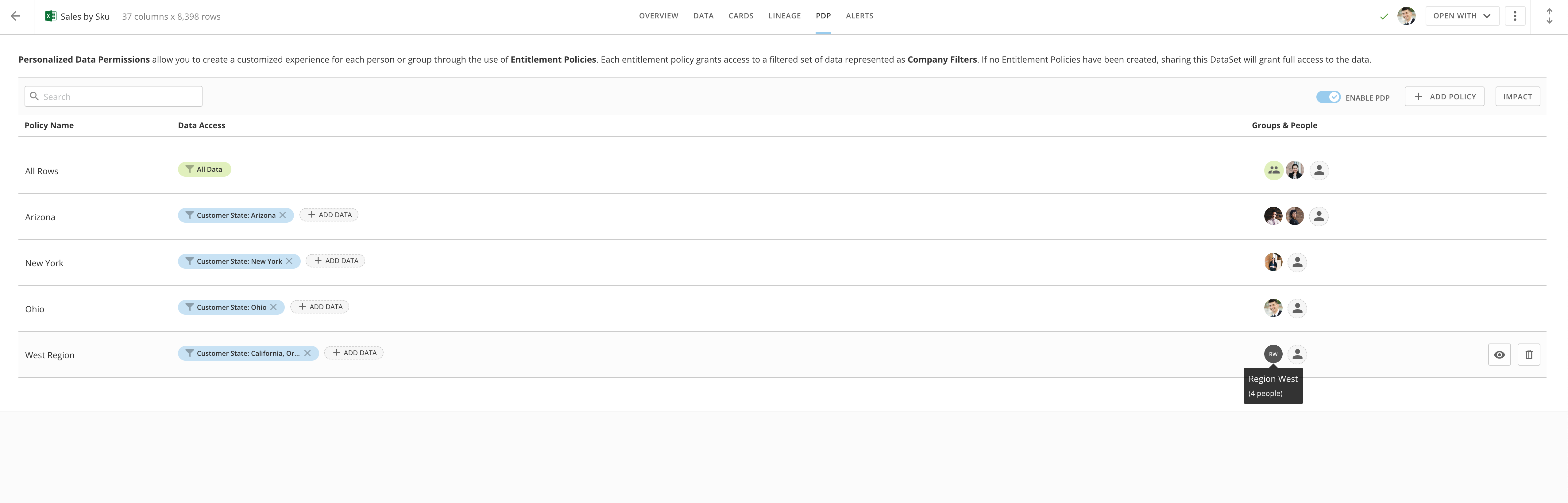Open the vertical three-dot more menu
The image size is (1568, 503).
(x=1514, y=17)
